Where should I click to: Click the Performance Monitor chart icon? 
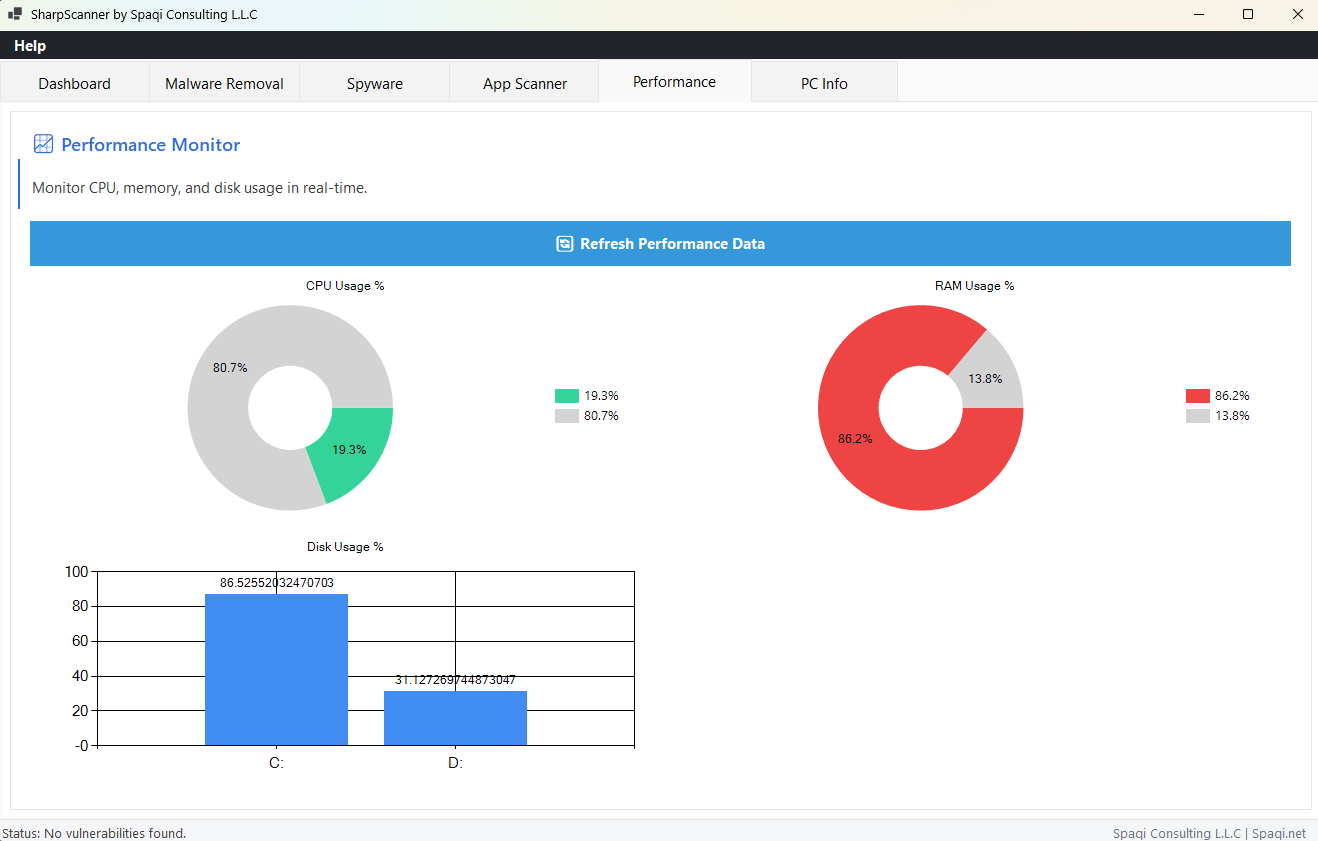(43, 144)
